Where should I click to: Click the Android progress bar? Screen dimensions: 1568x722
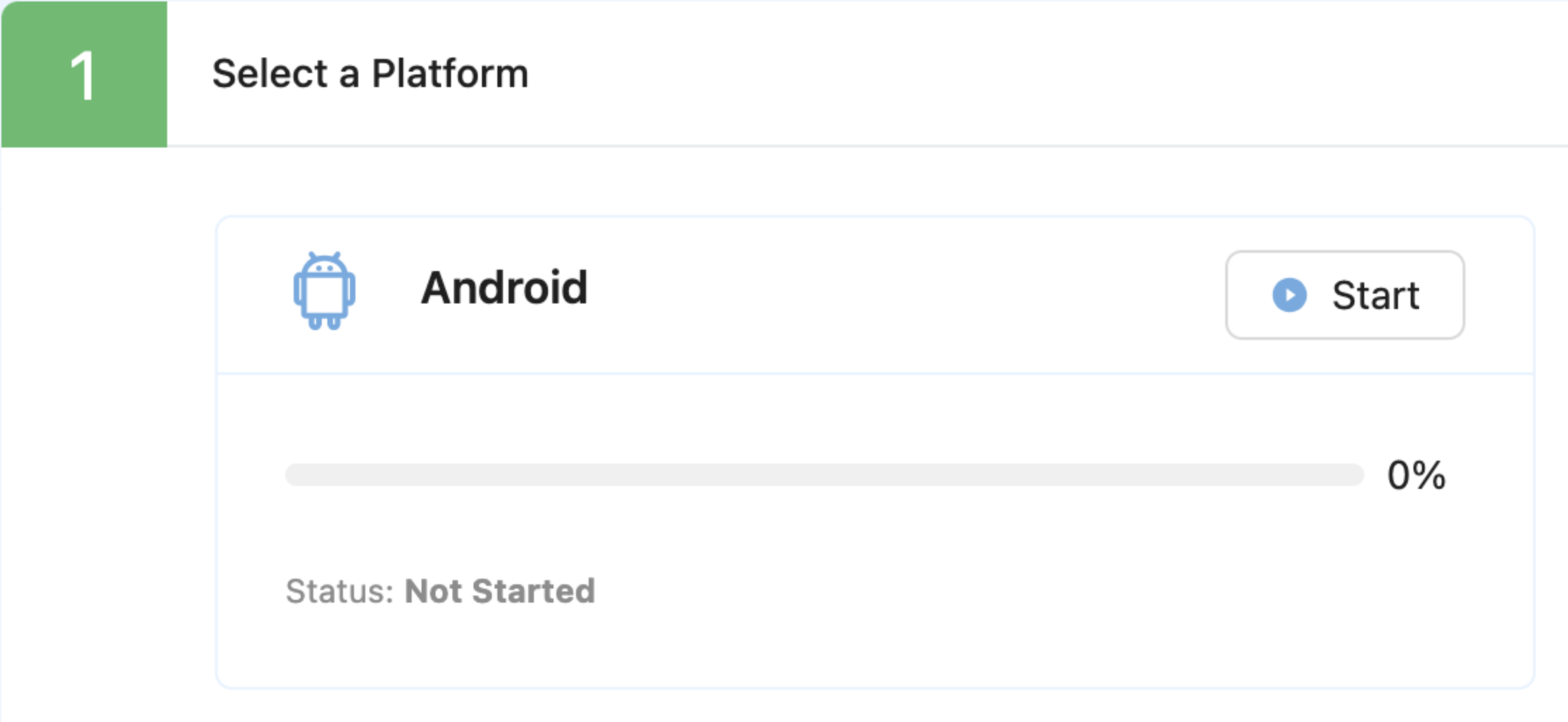[x=823, y=475]
